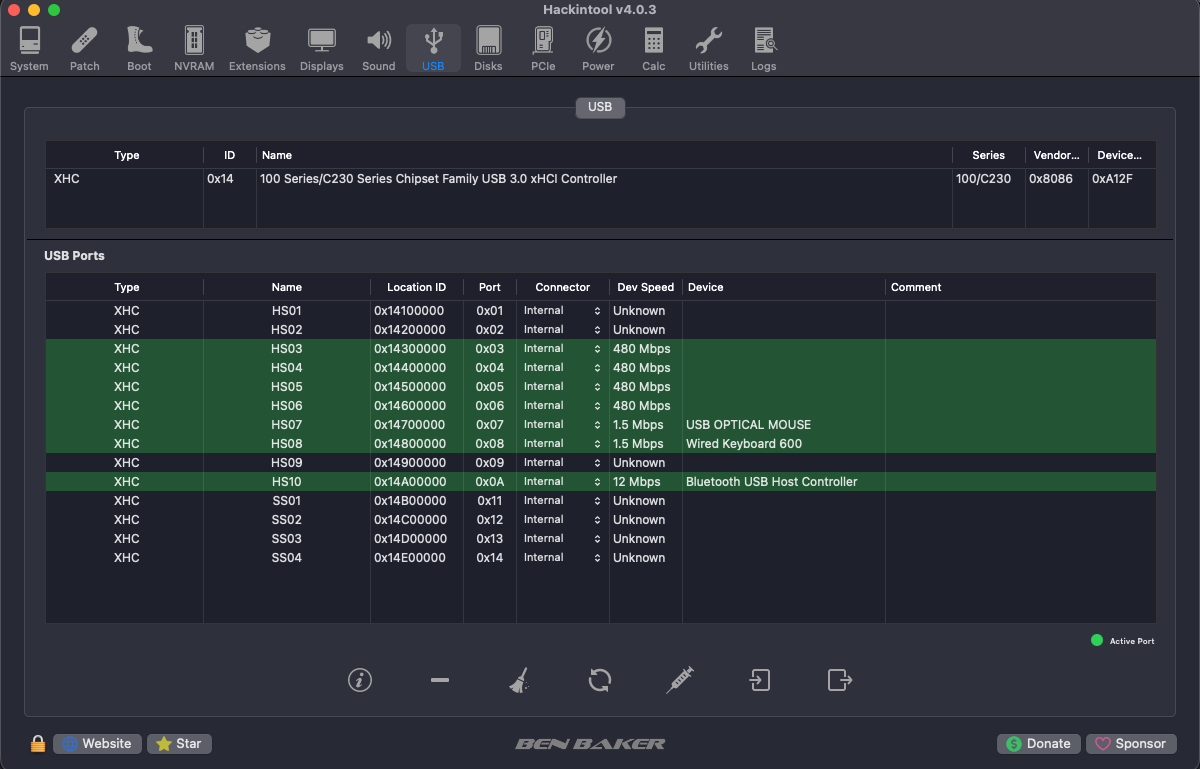Click the minus Delete port icon
1200x769 pixels.
point(440,680)
